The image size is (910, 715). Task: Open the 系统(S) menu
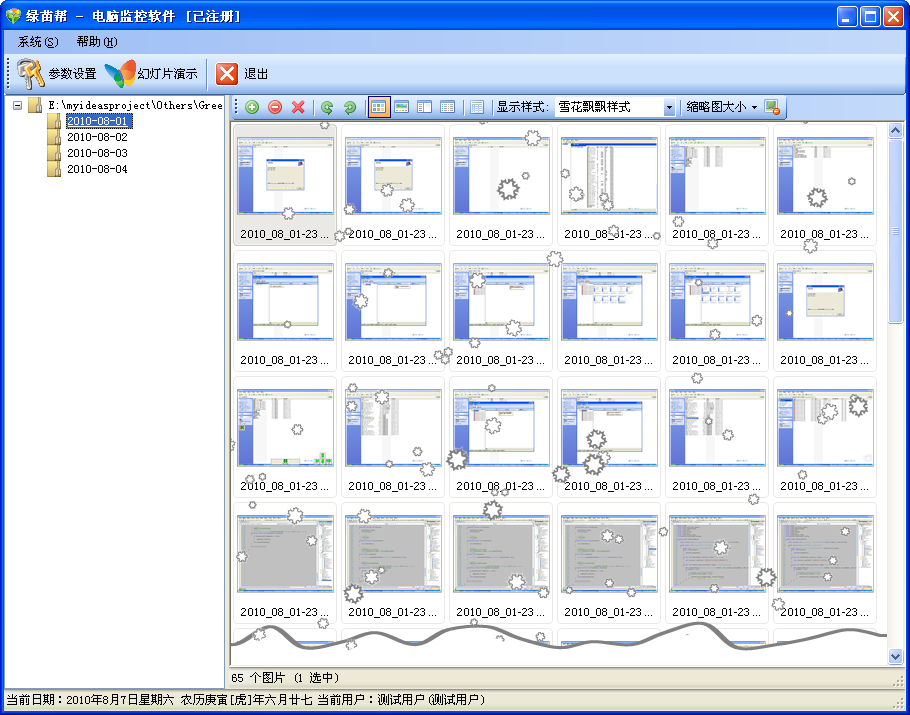(x=38, y=42)
